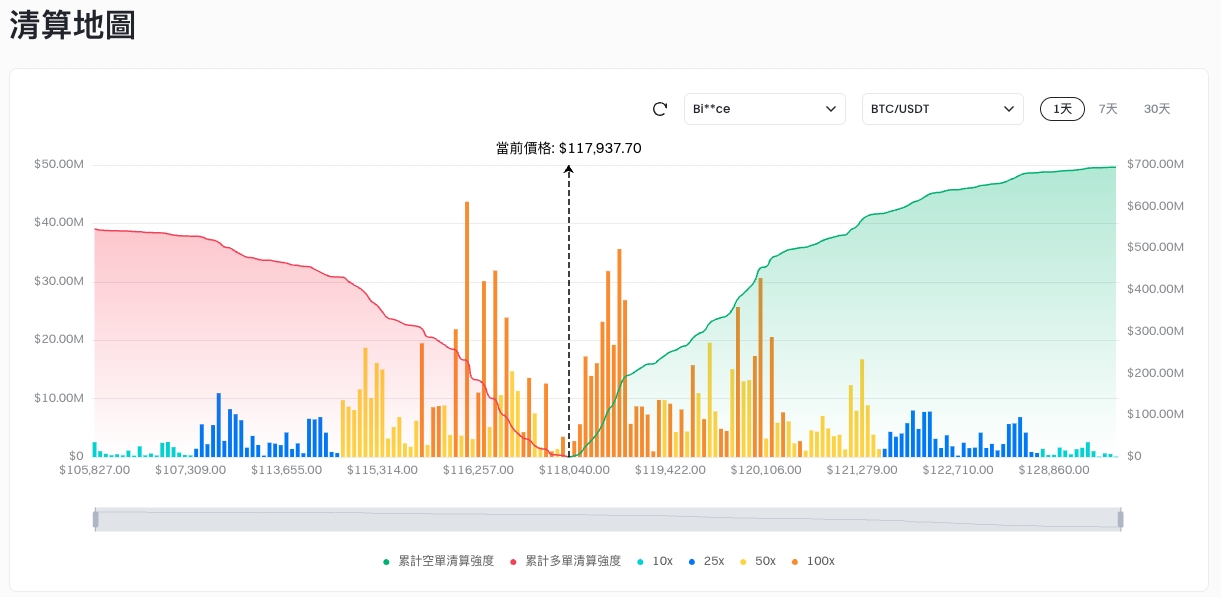Image resolution: width=1221 pixels, height=597 pixels.
Task: Click the right handle of zoom slider
Action: (1120, 519)
